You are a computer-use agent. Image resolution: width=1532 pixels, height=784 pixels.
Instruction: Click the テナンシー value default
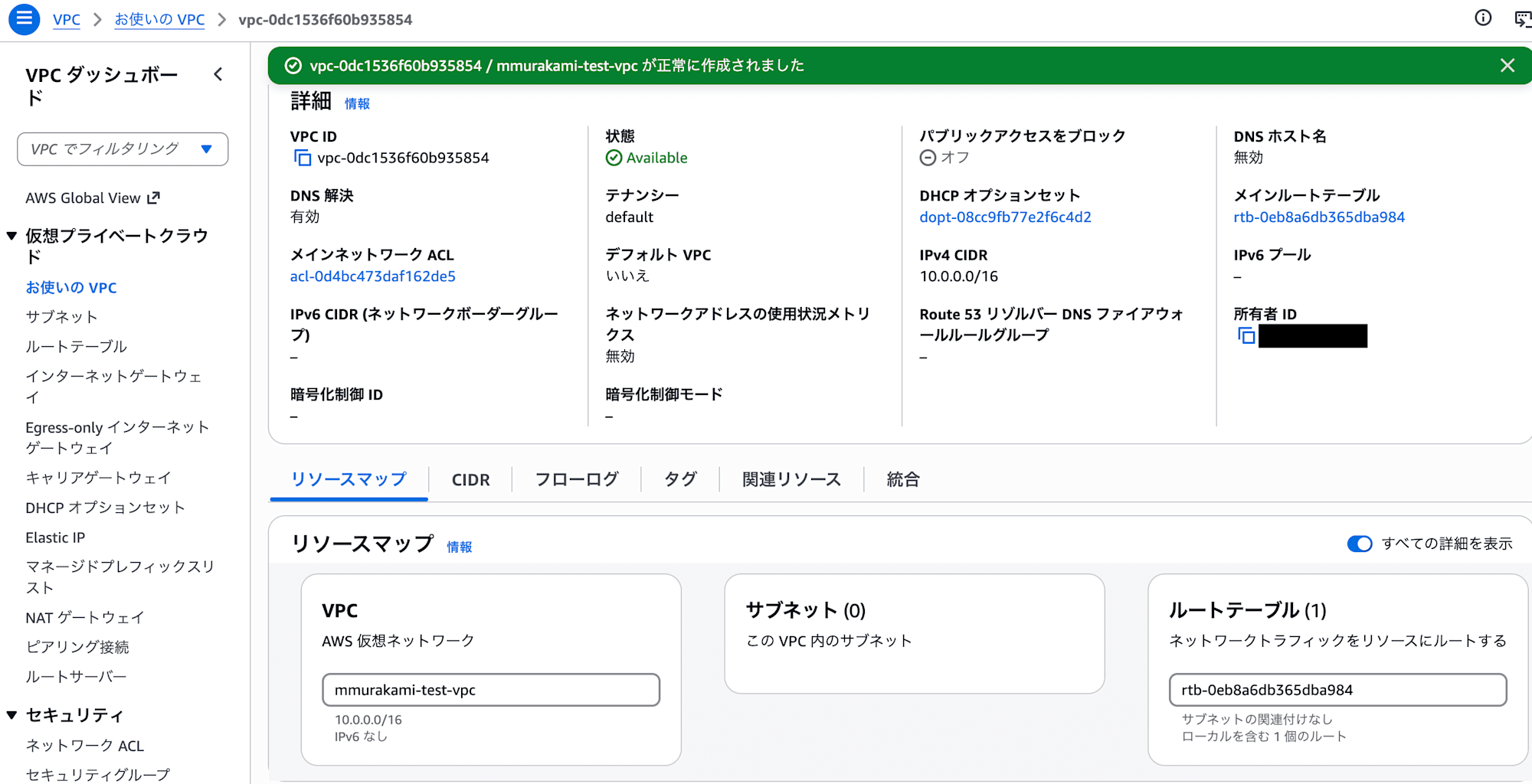click(x=629, y=217)
